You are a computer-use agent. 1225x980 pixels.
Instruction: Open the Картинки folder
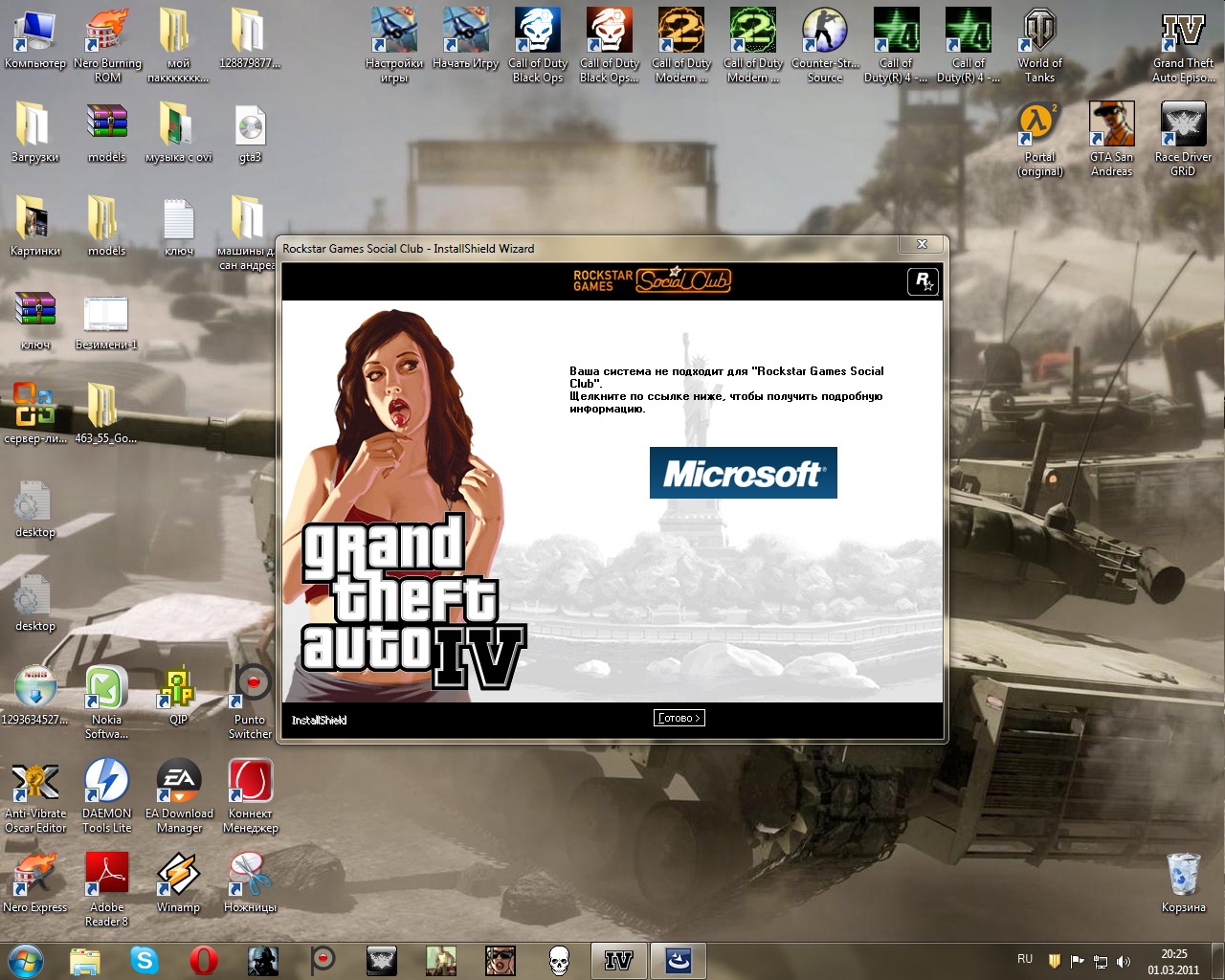tap(35, 228)
